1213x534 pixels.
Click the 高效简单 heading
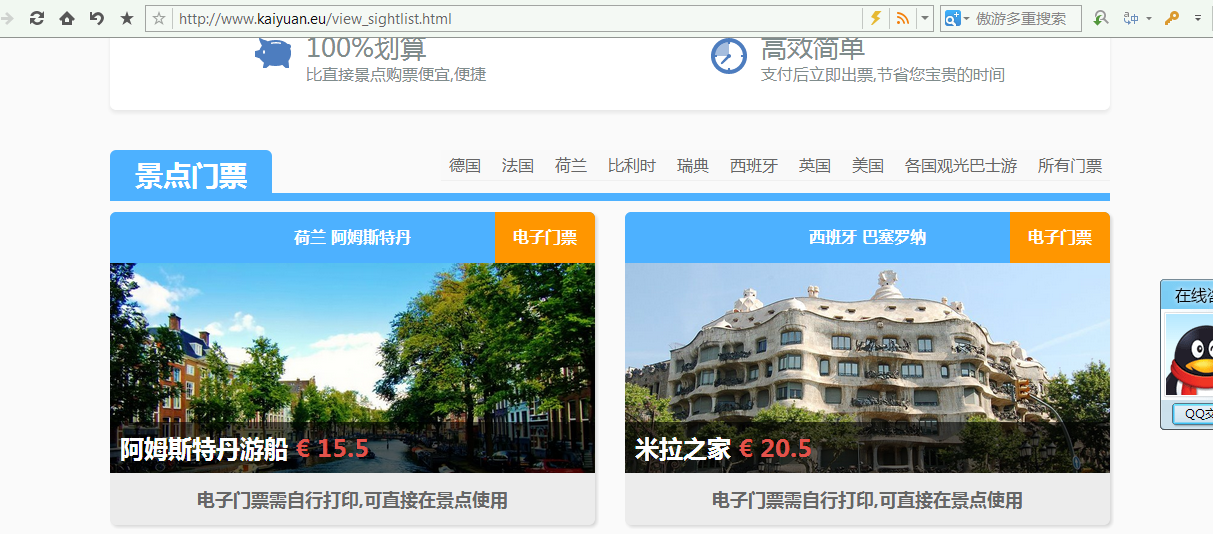[812, 48]
